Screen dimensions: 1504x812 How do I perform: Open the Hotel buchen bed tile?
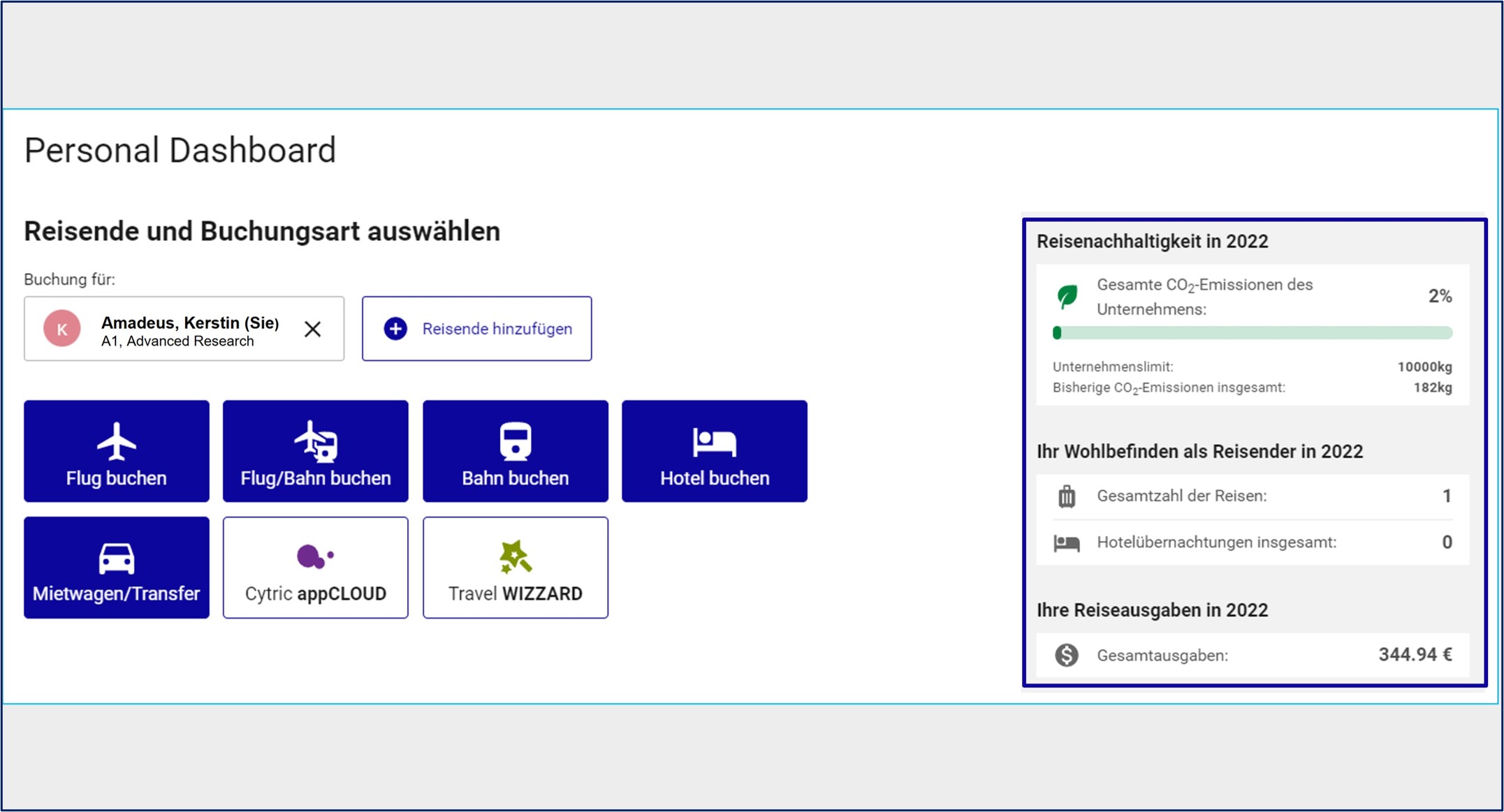coord(714,451)
